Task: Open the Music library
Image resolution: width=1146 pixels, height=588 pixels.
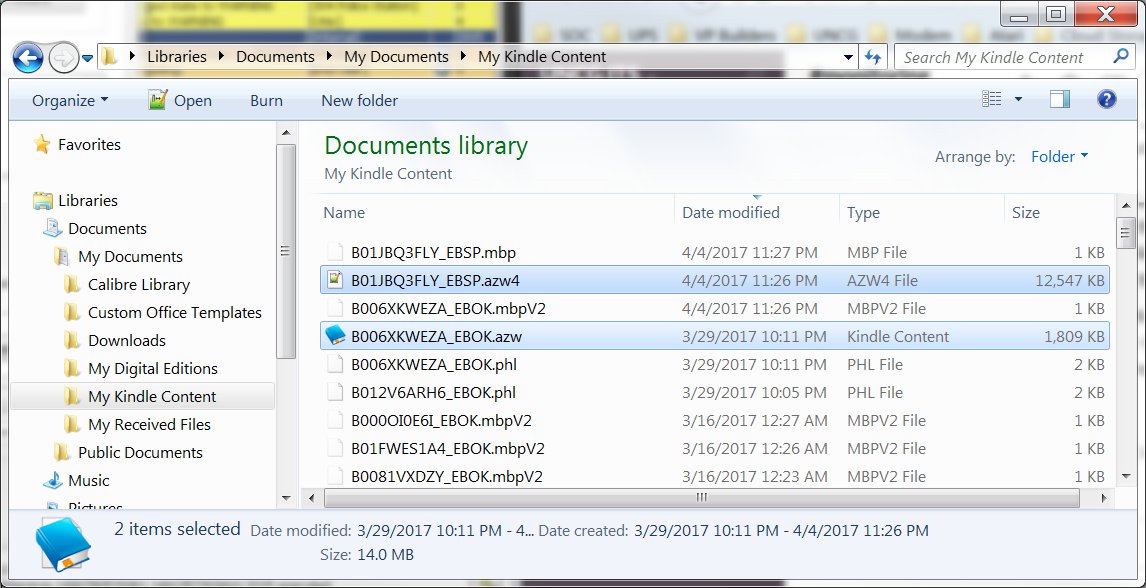Action: click(88, 481)
